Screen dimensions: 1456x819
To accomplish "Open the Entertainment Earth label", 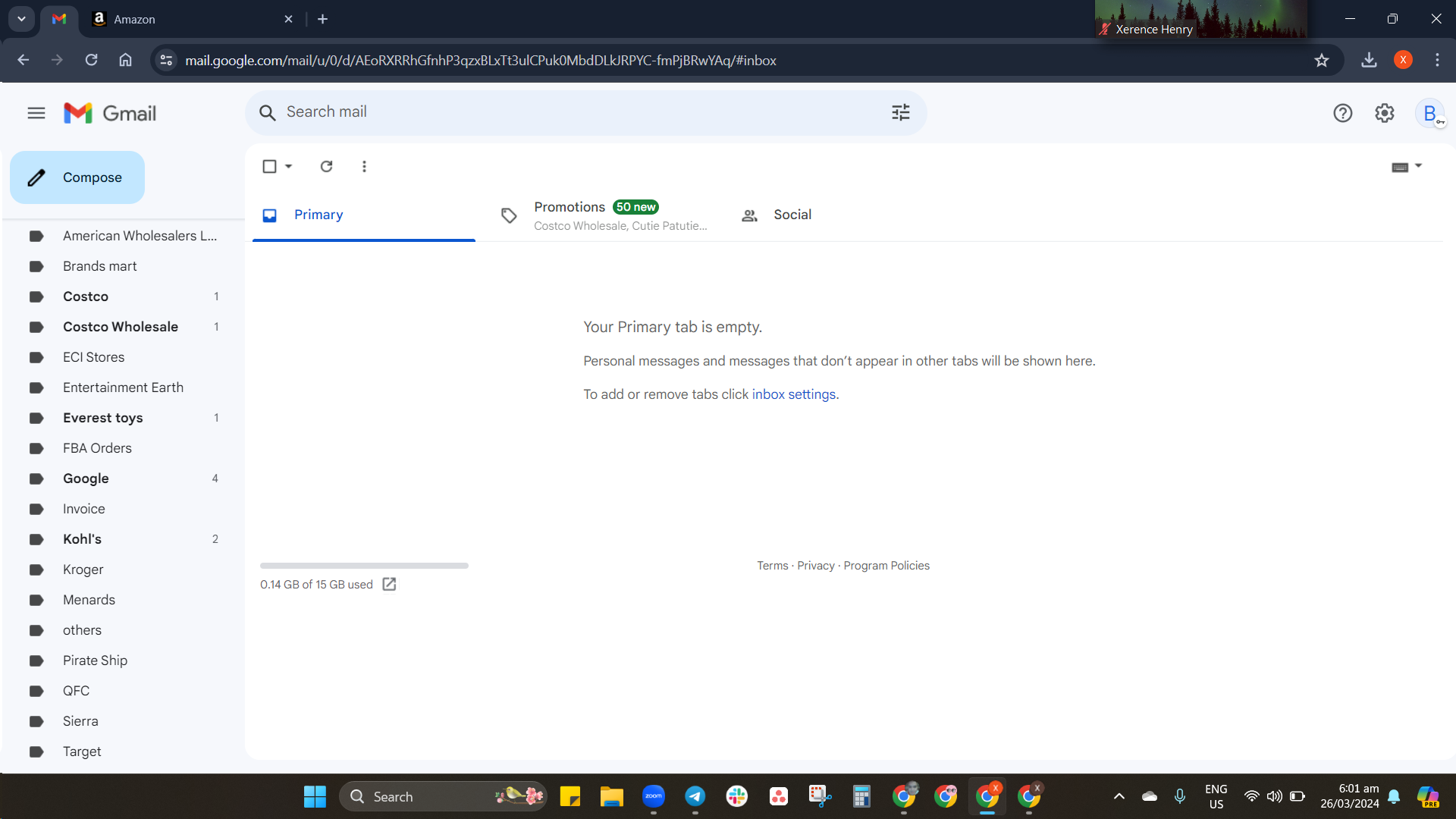I will 124,388.
